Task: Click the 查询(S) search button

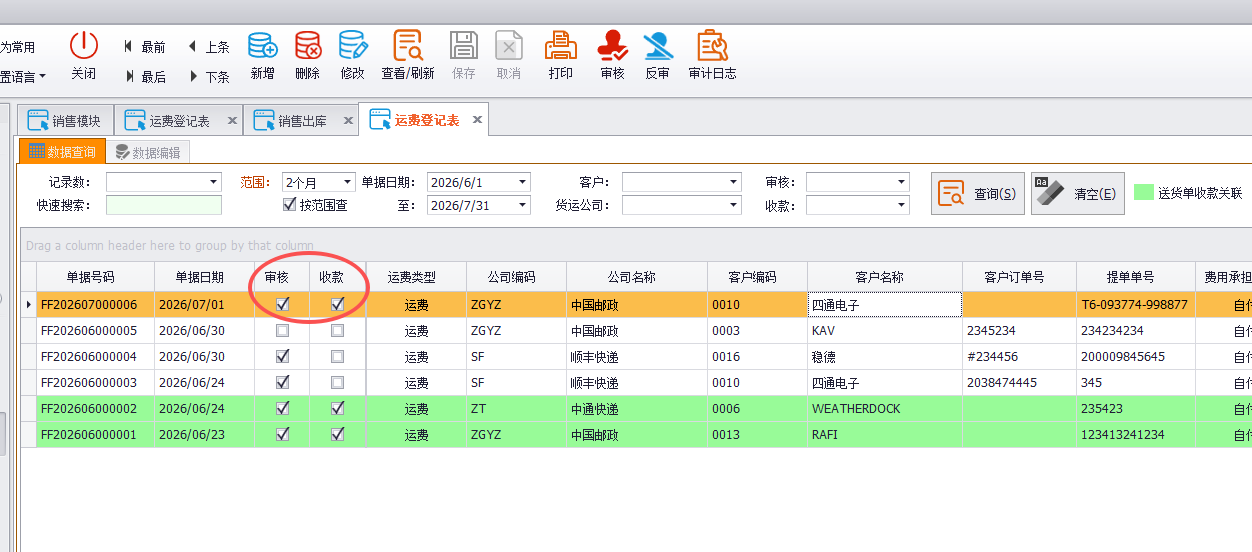Action: point(978,194)
